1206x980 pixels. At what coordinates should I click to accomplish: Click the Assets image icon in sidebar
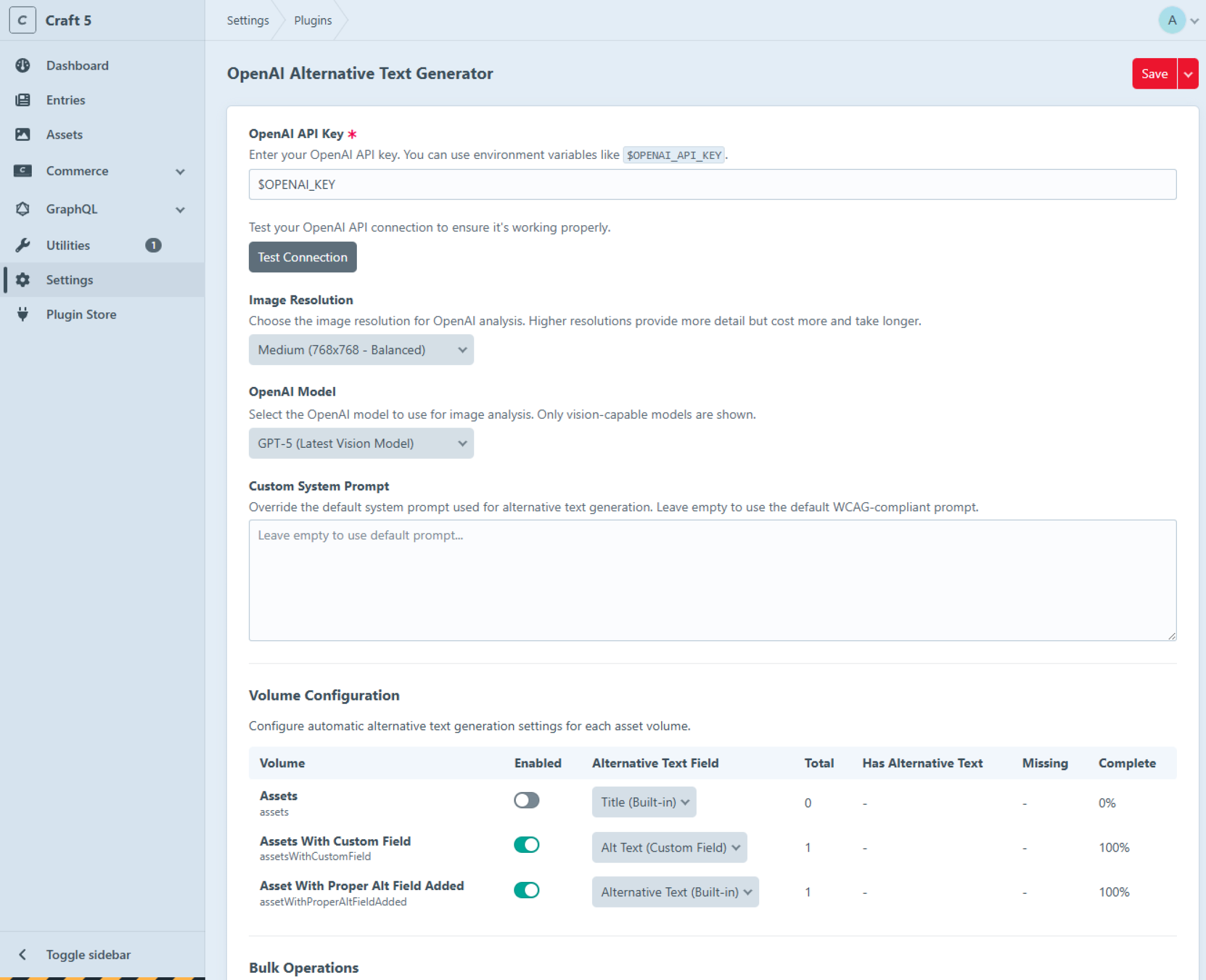click(x=22, y=134)
